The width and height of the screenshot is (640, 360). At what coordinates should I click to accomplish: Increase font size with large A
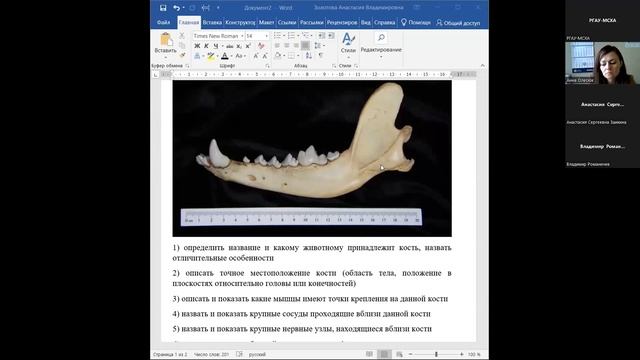point(256,56)
